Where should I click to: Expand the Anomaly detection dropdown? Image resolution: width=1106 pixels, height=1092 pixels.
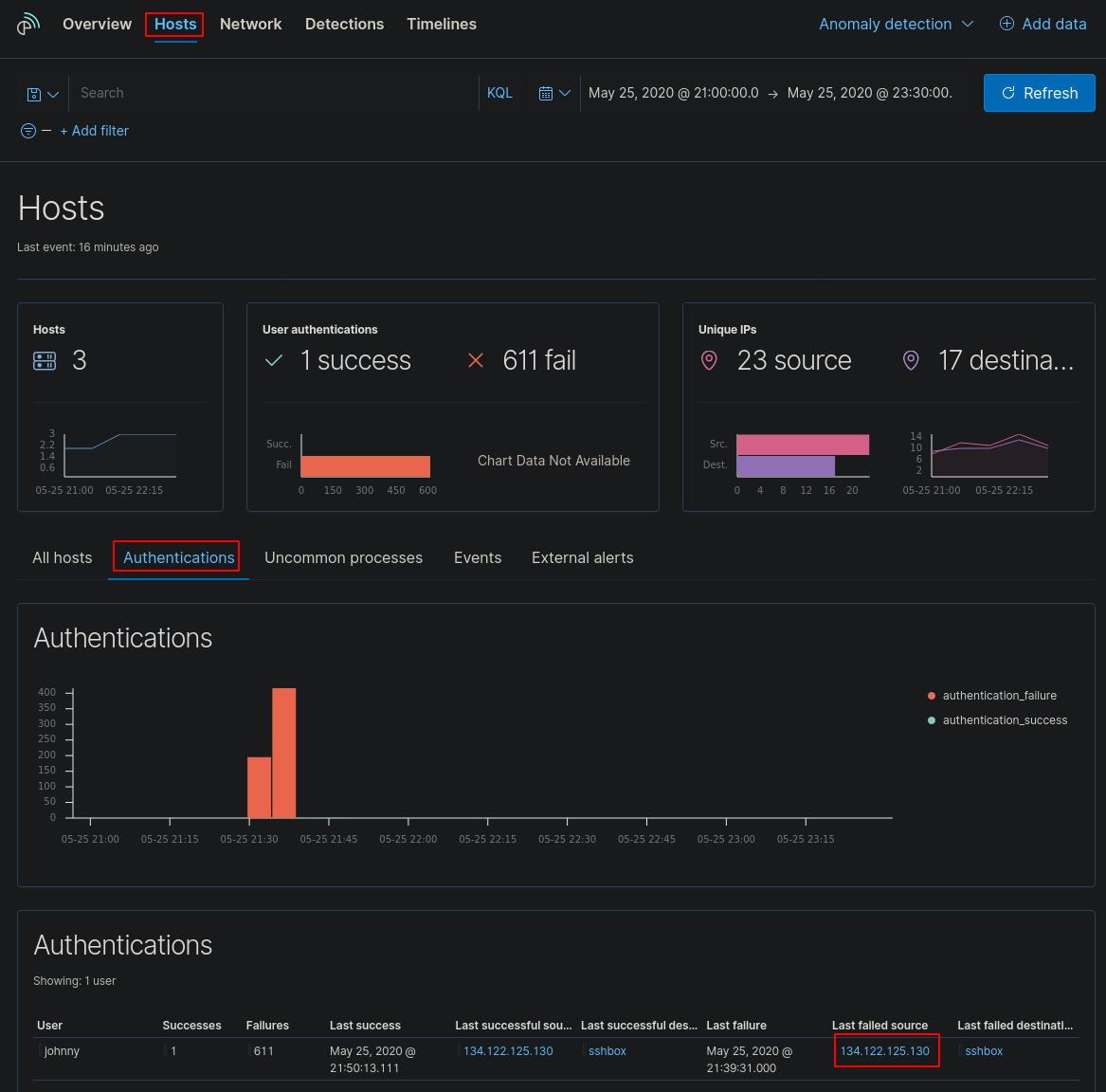click(x=896, y=24)
